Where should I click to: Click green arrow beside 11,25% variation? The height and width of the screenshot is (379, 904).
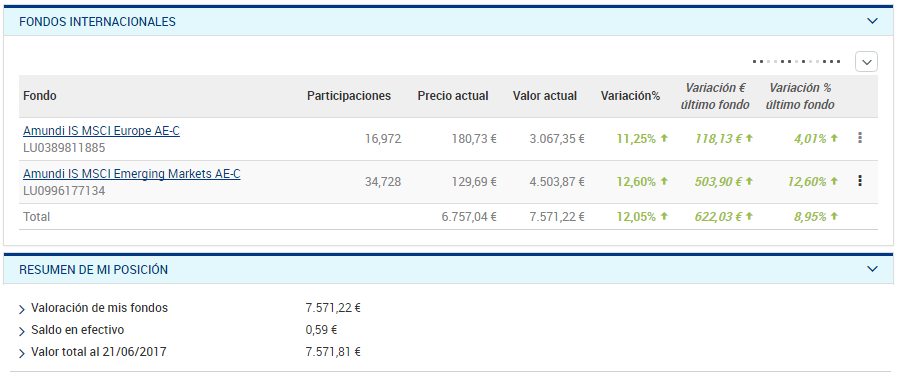pyautogui.click(x=664, y=138)
